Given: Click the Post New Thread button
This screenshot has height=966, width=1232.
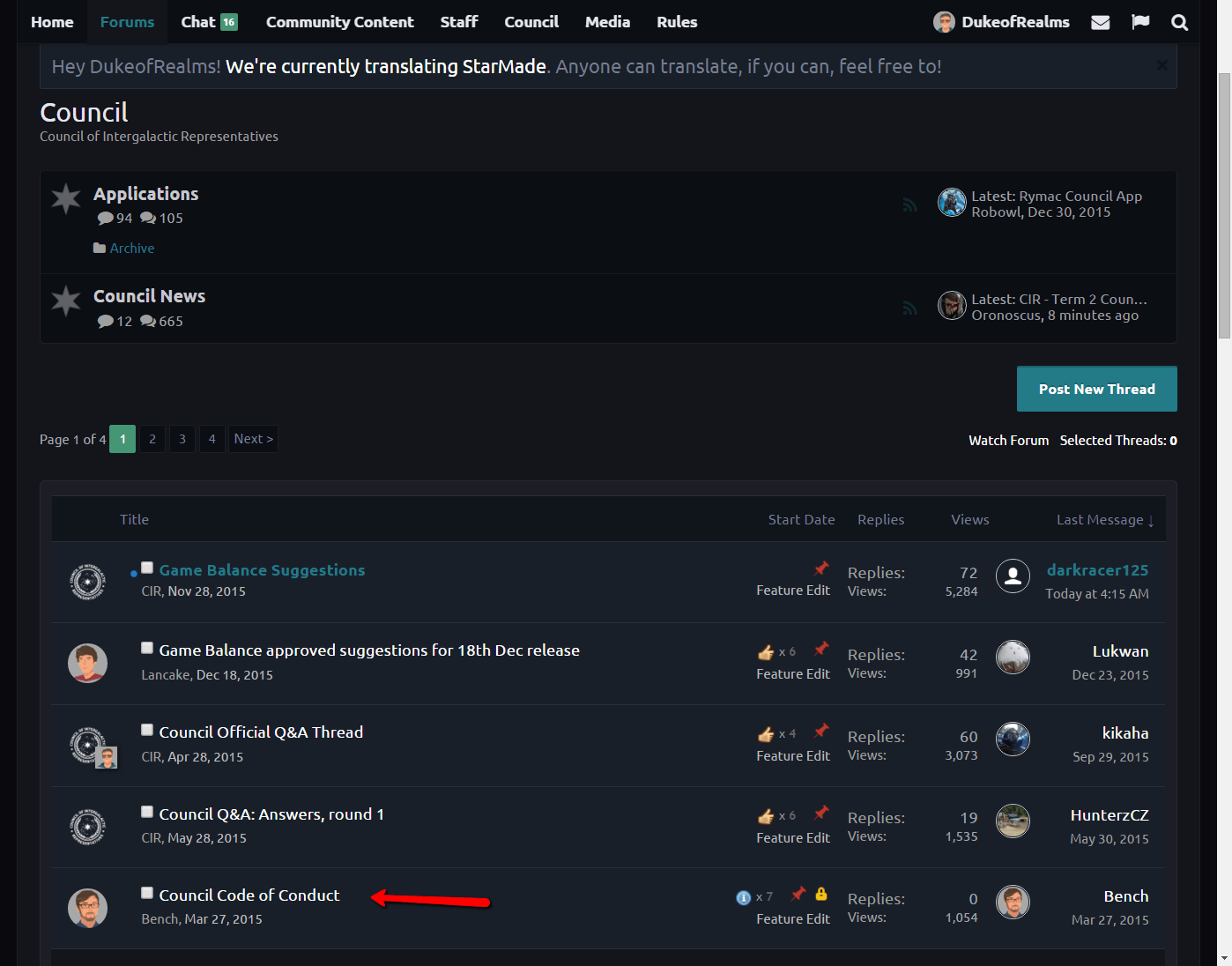Looking at the screenshot, I should click(x=1096, y=390).
